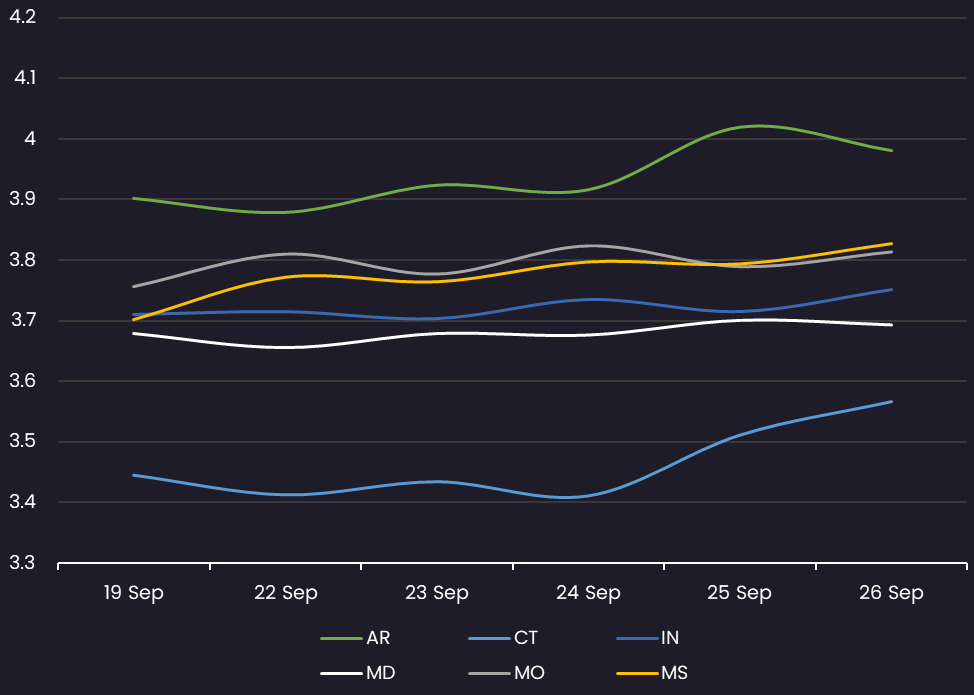Select the 3.5 y-axis tick label
The height and width of the screenshot is (695, 974).
point(22,442)
